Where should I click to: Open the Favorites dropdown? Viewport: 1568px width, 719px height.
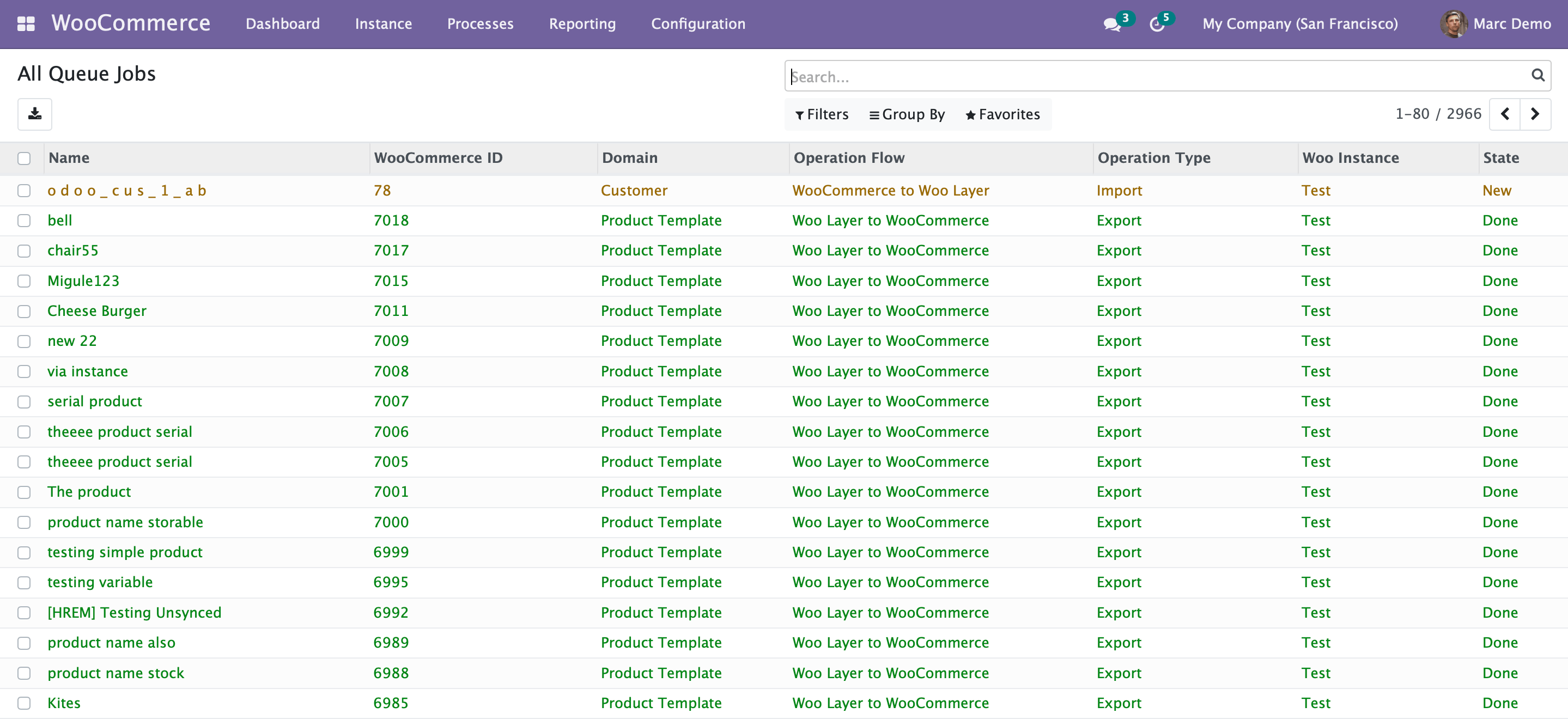pos(1002,114)
